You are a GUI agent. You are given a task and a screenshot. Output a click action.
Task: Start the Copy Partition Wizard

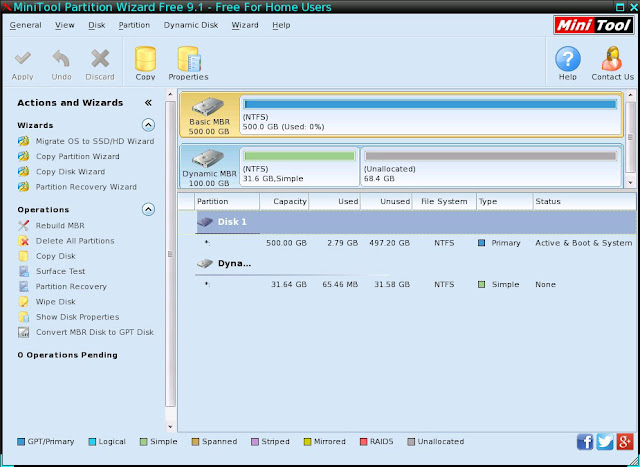[78, 156]
